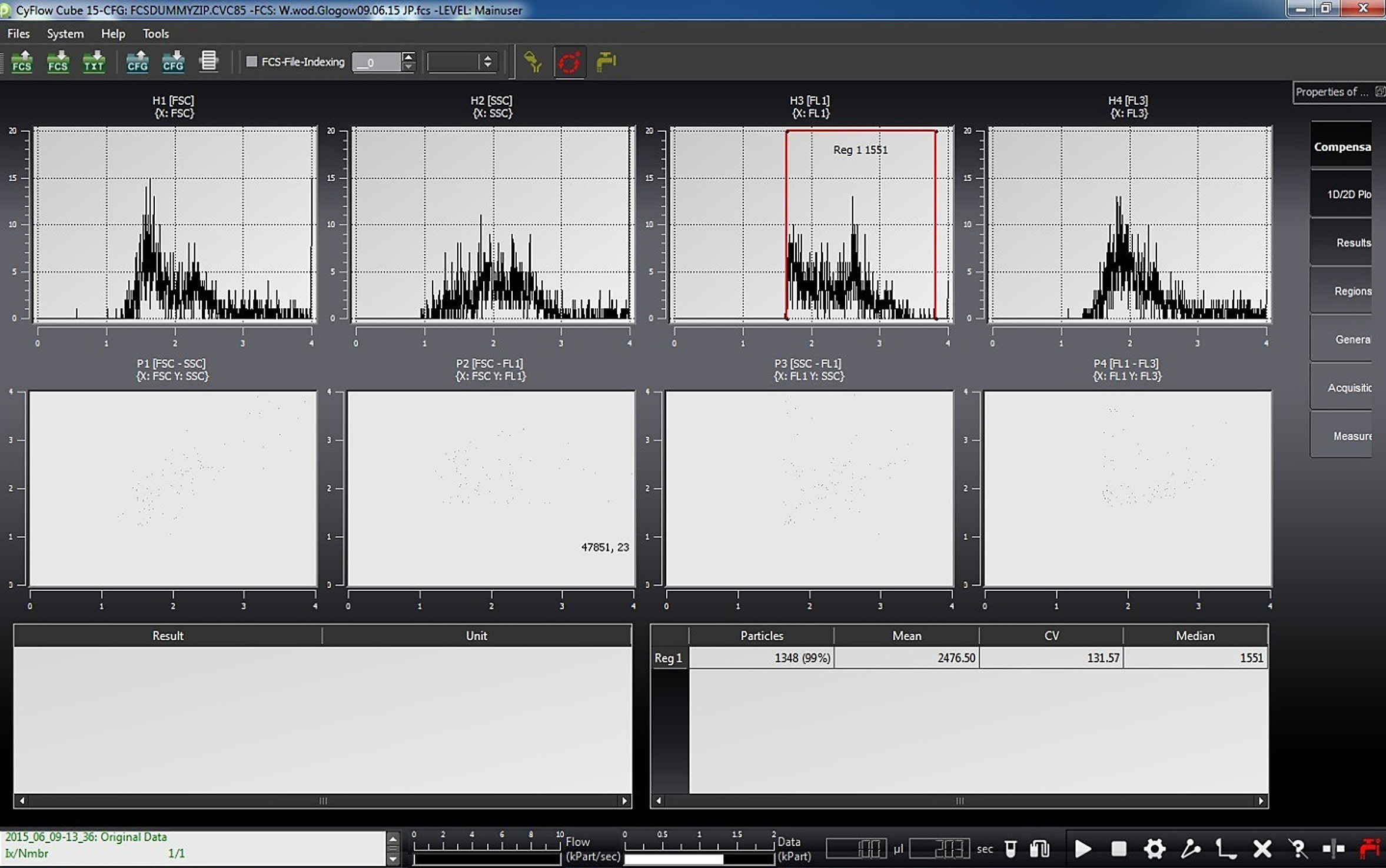Image resolution: width=1386 pixels, height=868 pixels.
Task: Click the sample tube icon
Action: point(1010,849)
